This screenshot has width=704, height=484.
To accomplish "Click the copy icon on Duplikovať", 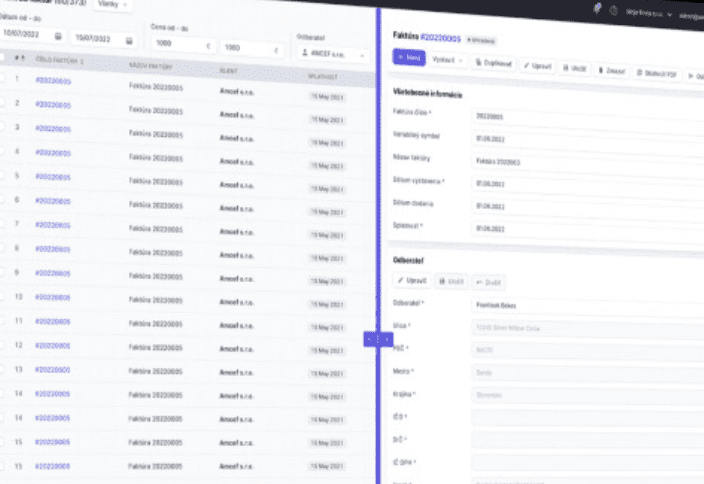I will [478, 62].
